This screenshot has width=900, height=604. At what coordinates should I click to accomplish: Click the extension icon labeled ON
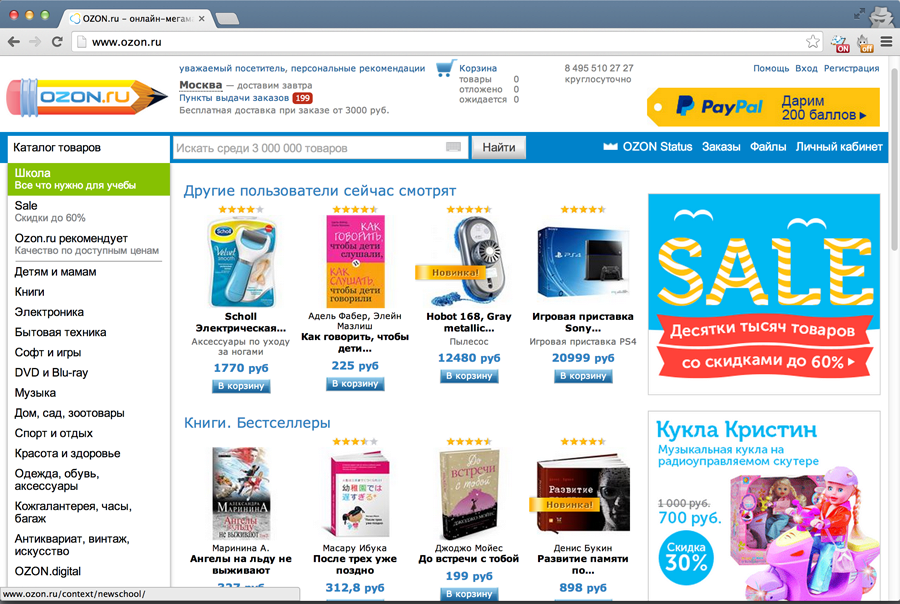(840, 43)
